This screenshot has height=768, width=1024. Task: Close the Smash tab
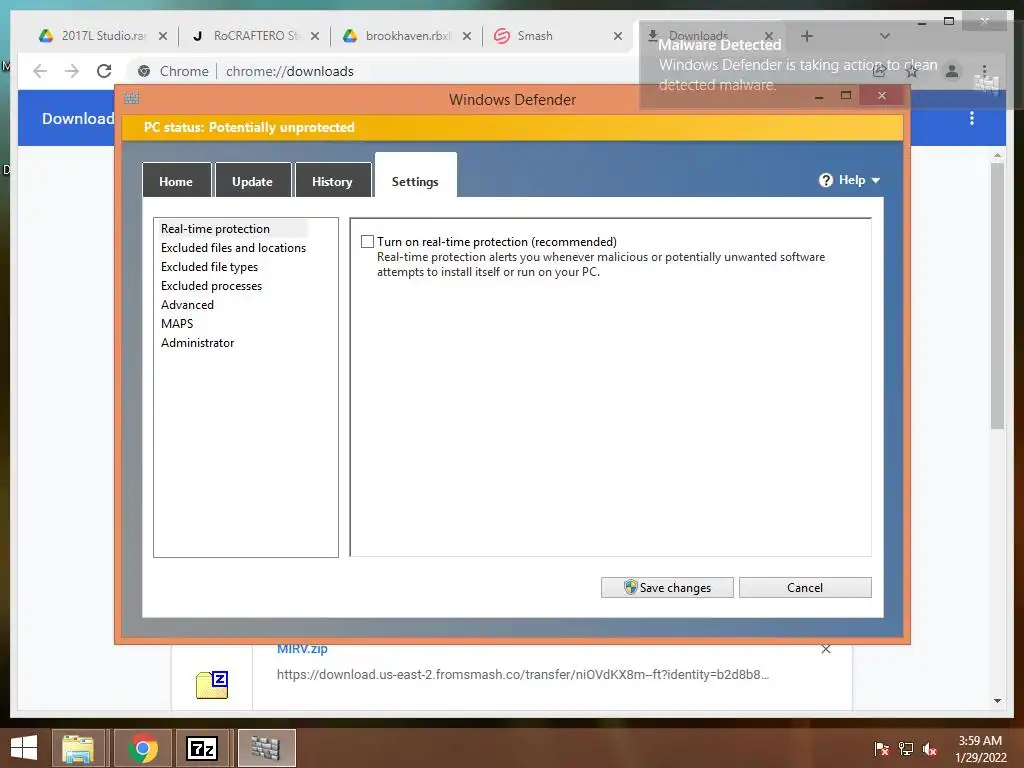click(618, 36)
